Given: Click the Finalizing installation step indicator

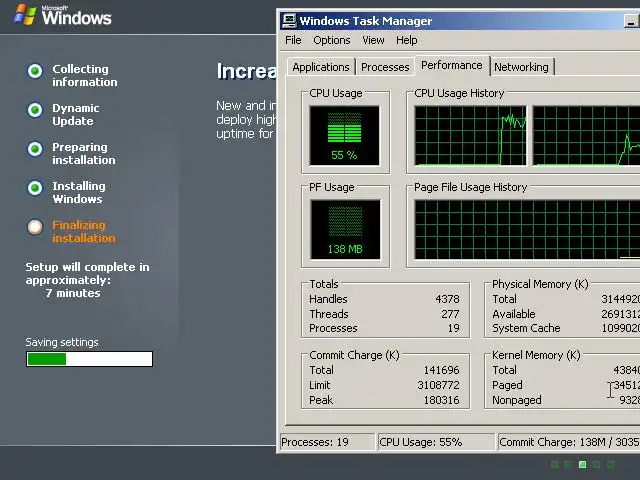Looking at the screenshot, I should click(x=35, y=227).
